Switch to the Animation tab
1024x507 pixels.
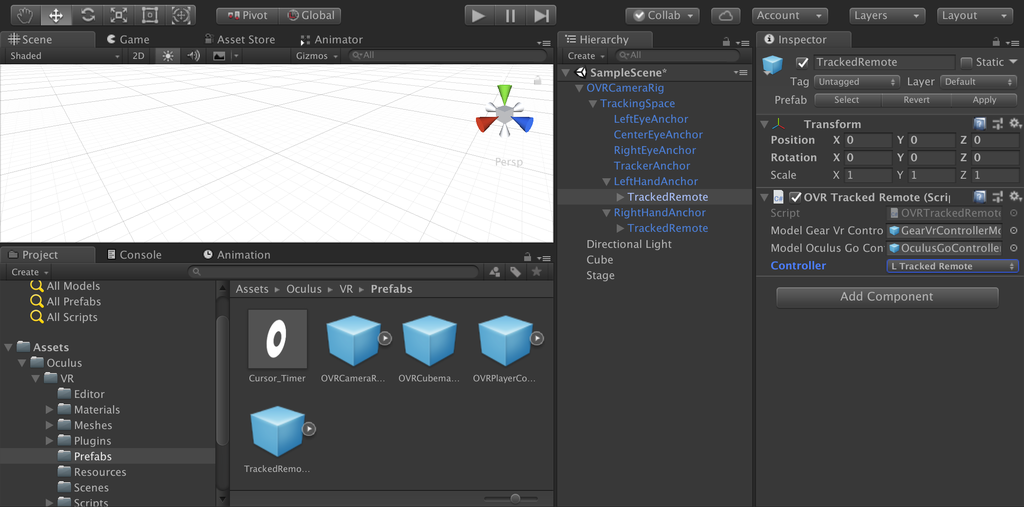(x=236, y=255)
